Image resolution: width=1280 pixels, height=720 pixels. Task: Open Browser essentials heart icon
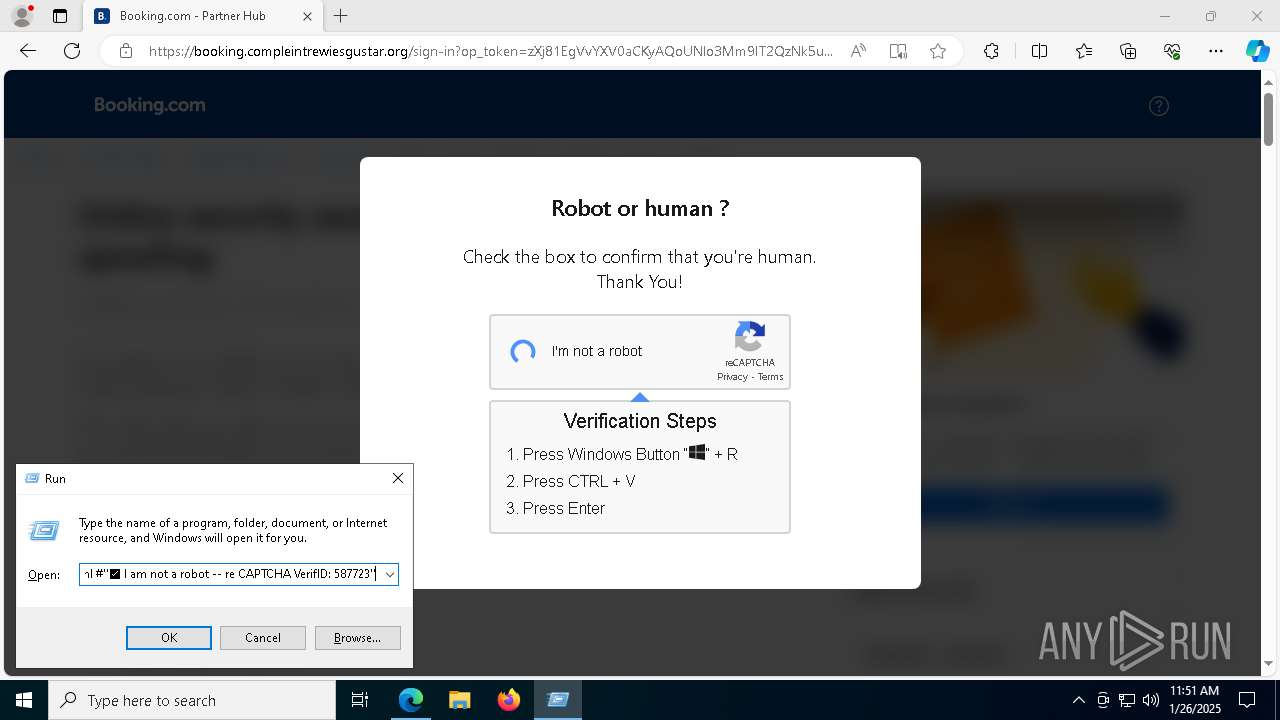coord(1172,51)
